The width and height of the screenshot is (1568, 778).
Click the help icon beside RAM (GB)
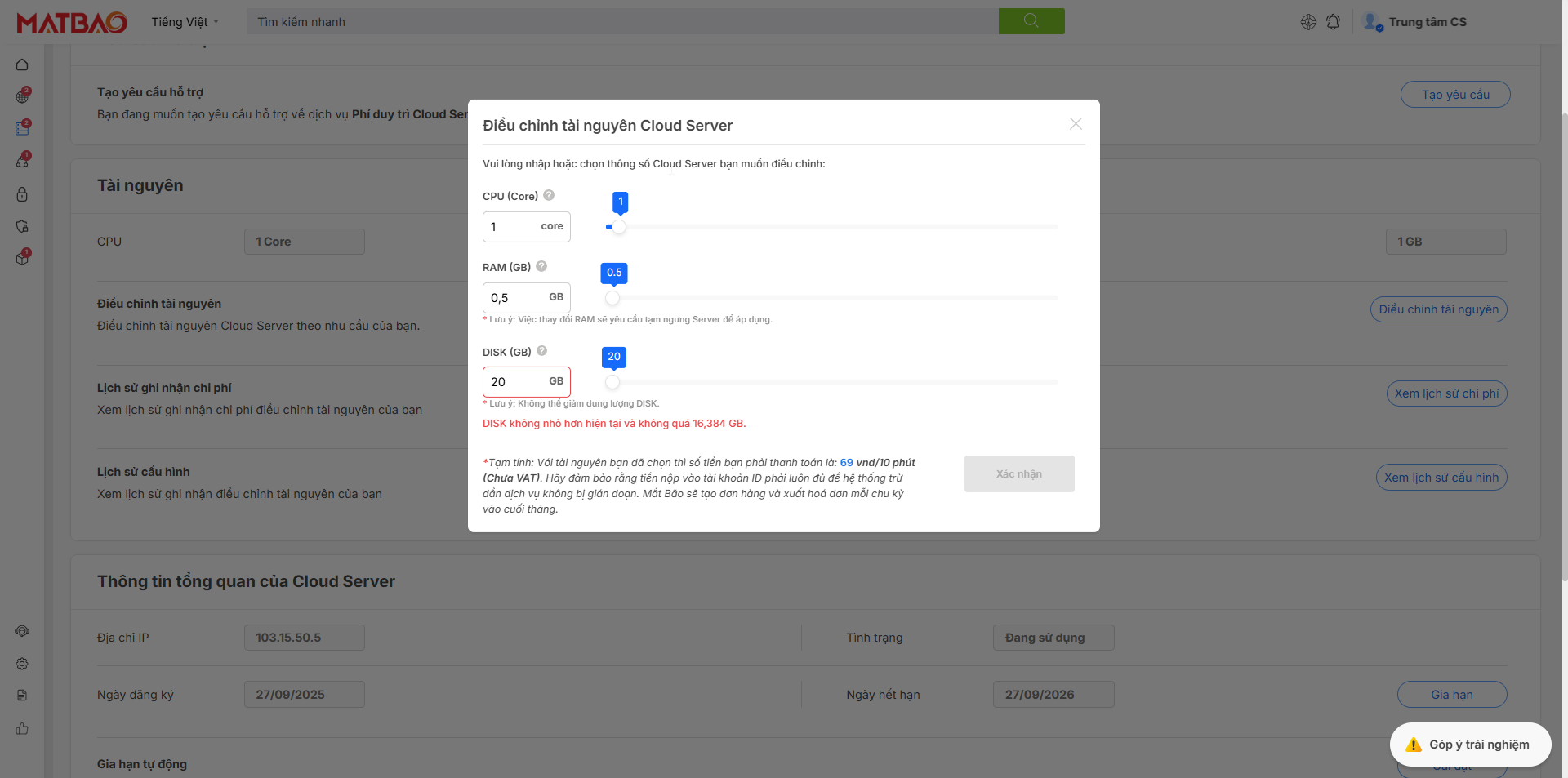(x=541, y=267)
